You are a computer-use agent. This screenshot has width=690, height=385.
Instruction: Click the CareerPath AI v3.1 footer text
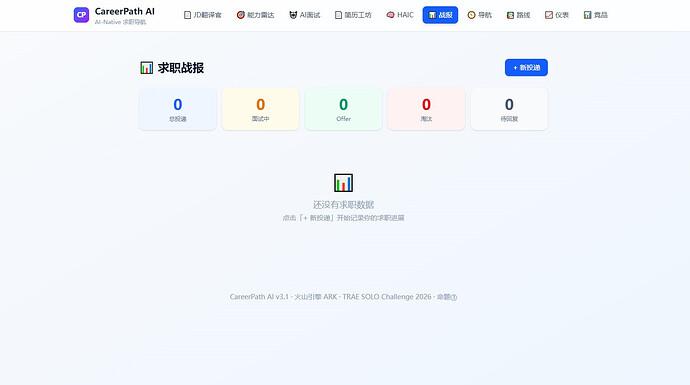343,297
